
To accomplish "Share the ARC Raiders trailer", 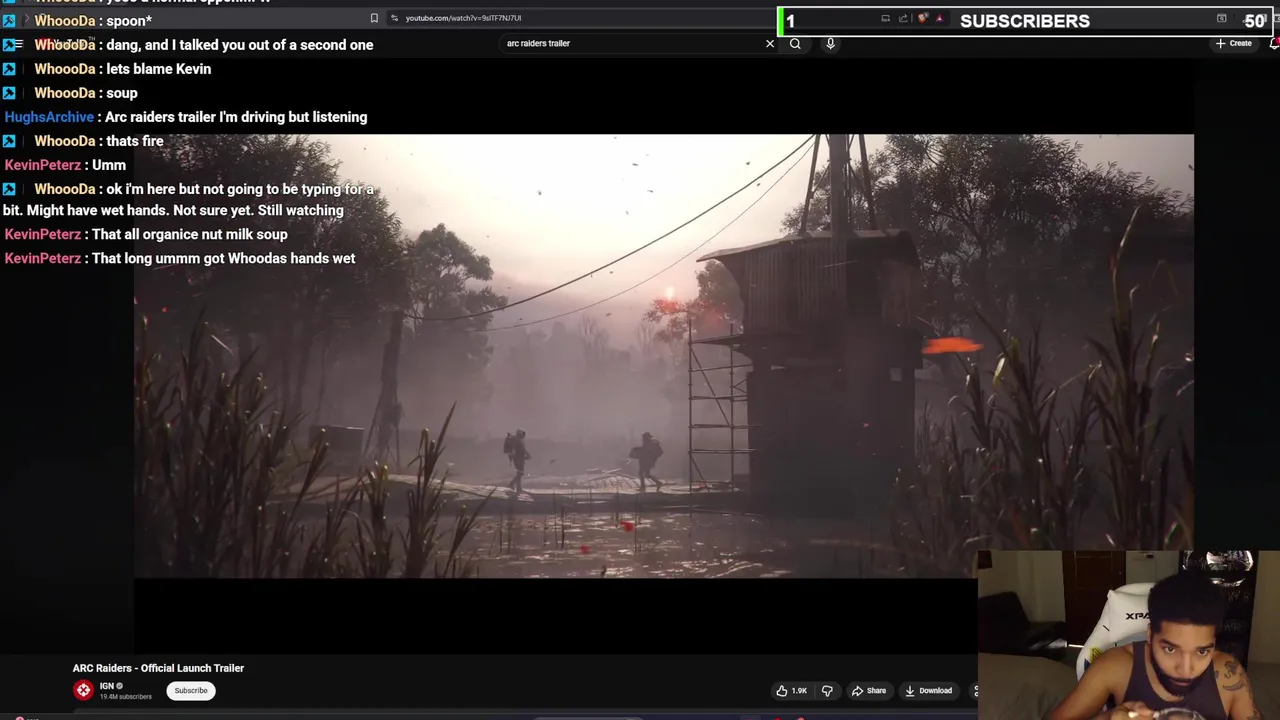I will [x=868, y=690].
